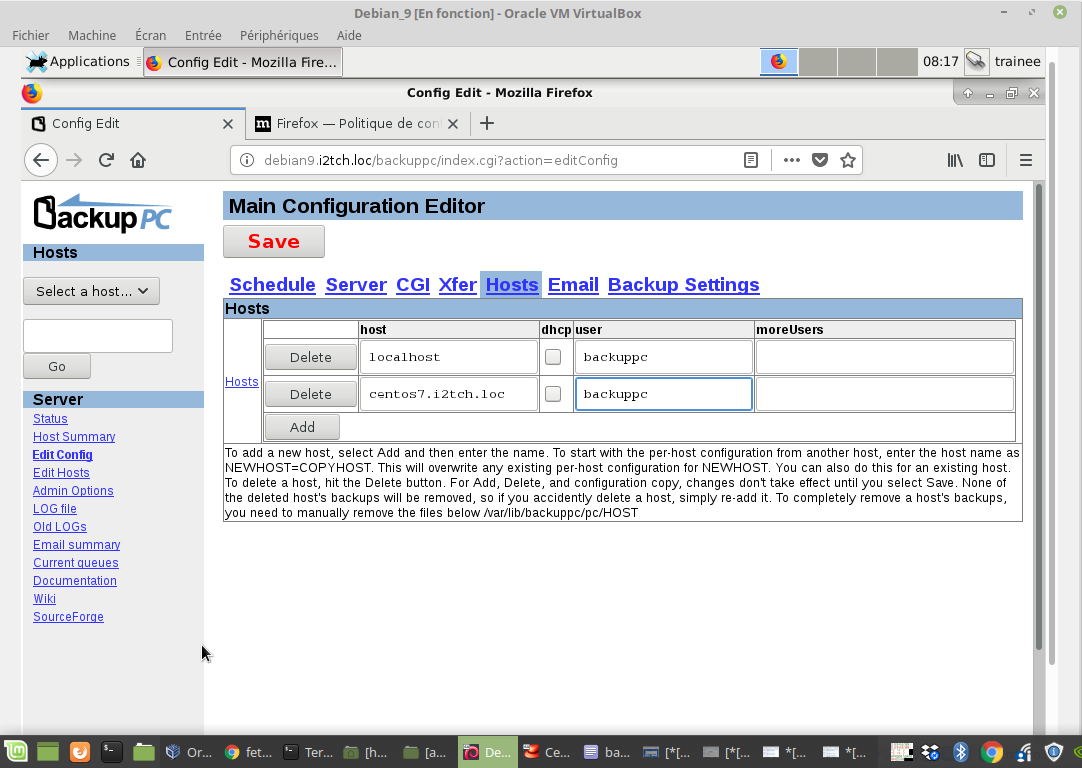
Task: Open the 'Select a host...' dropdown
Action: 91,291
